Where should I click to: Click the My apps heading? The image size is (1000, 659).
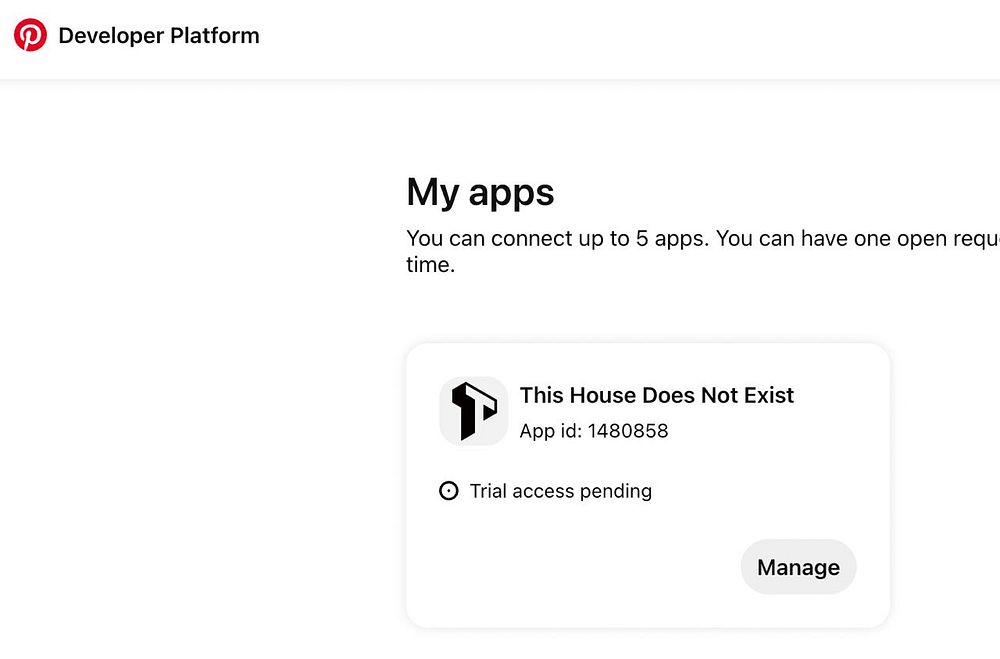(480, 192)
